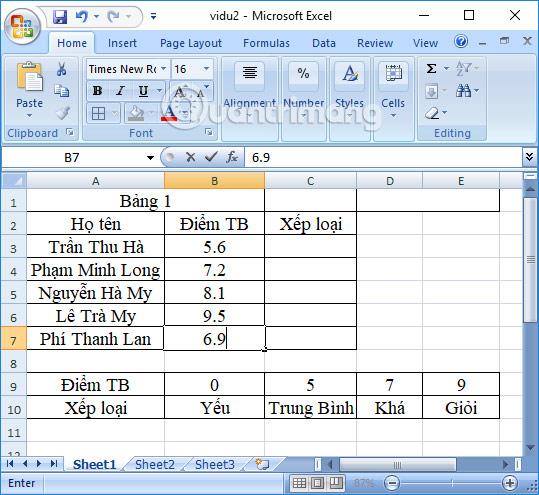
Task: Apply red Font Color
Action: (x=169, y=113)
